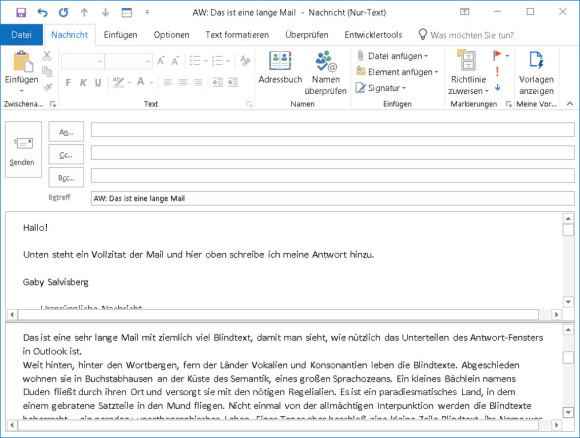580x438 pixels.
Task: Open the Adressbuch
Action: 280,68
